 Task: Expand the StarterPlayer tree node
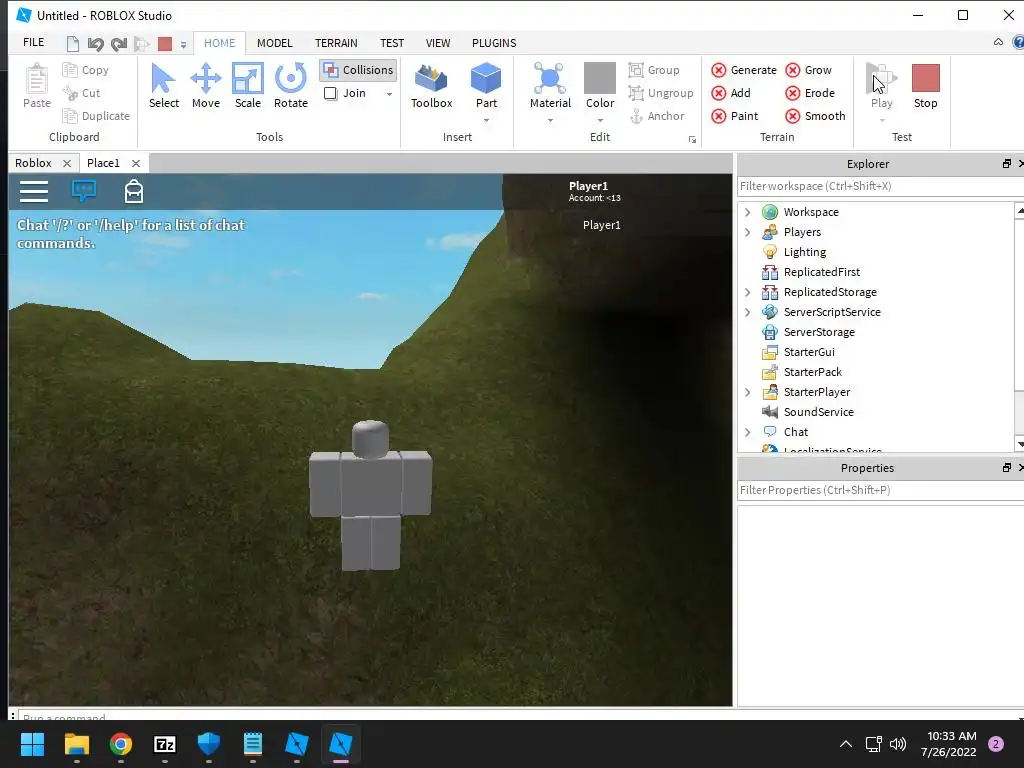coord(748,392)
